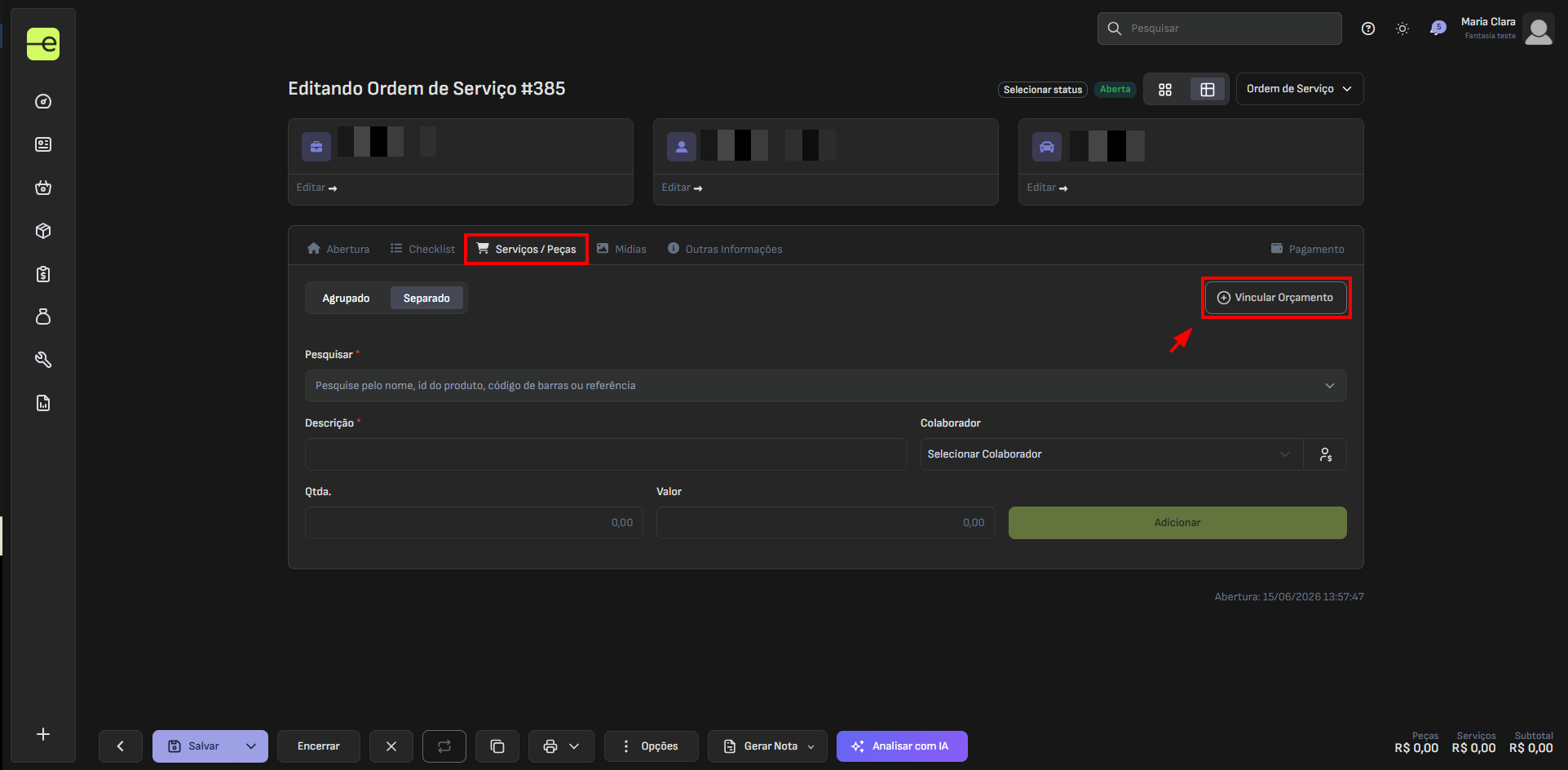Click the Subtotal R$ 0,00 value

coord(1531,748)
